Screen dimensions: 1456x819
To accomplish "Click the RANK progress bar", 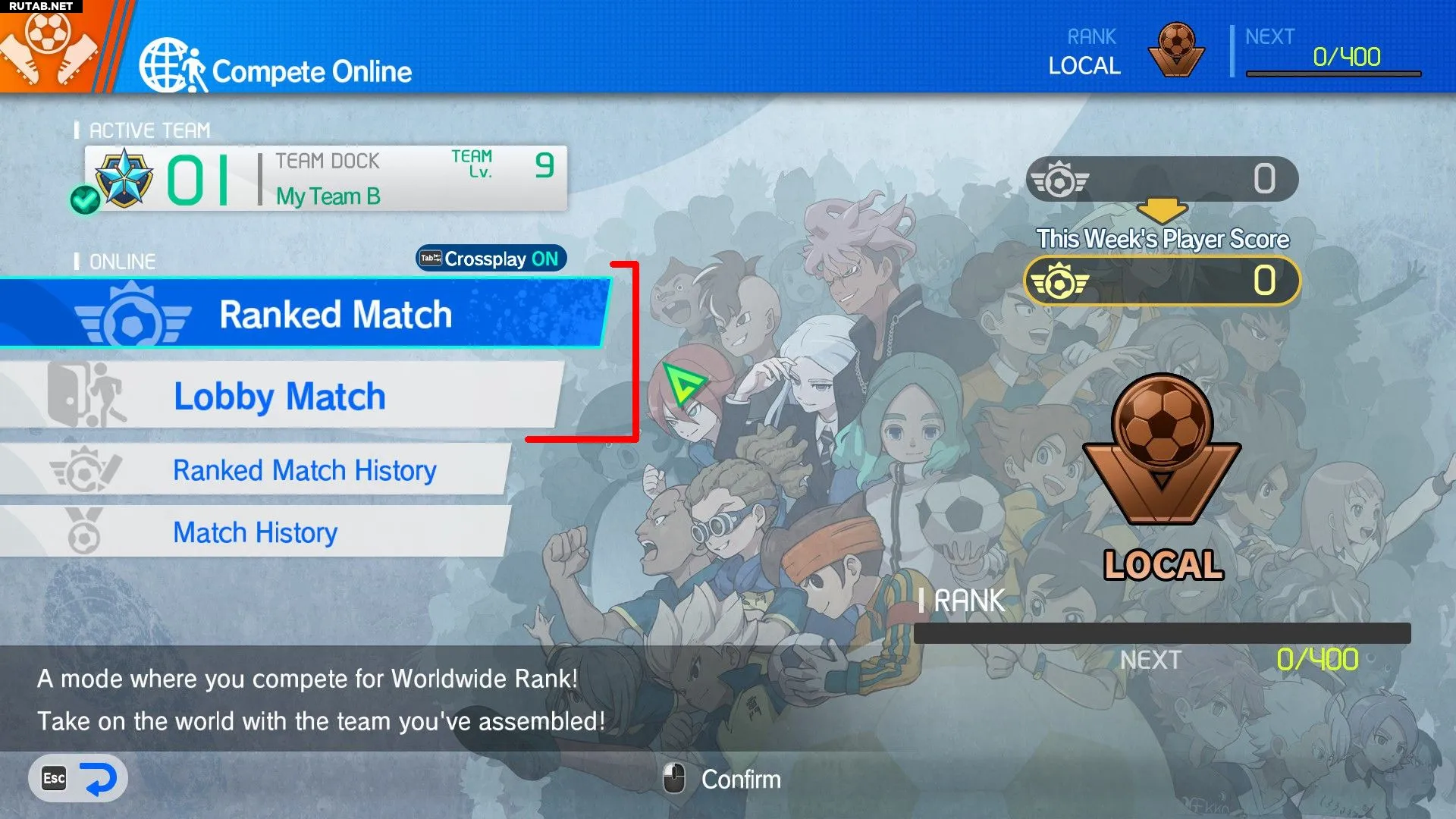I will click(1162, 633).
